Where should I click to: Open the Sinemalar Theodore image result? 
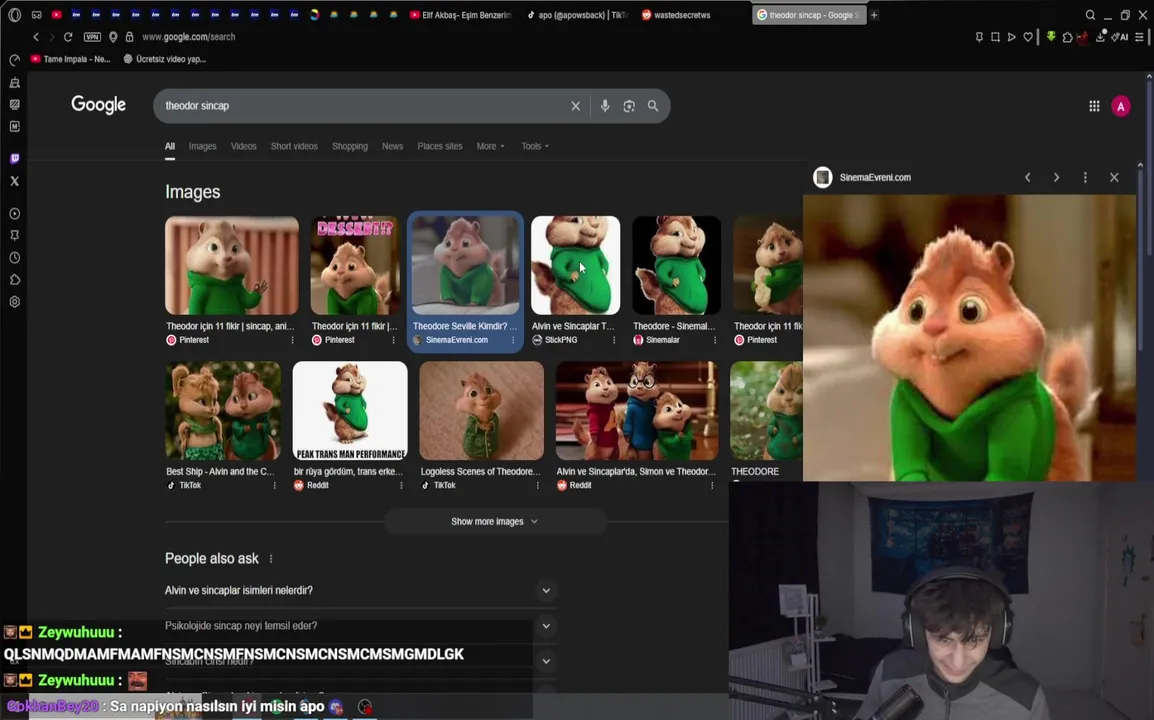pyautogui.click(x=676, y=266)
